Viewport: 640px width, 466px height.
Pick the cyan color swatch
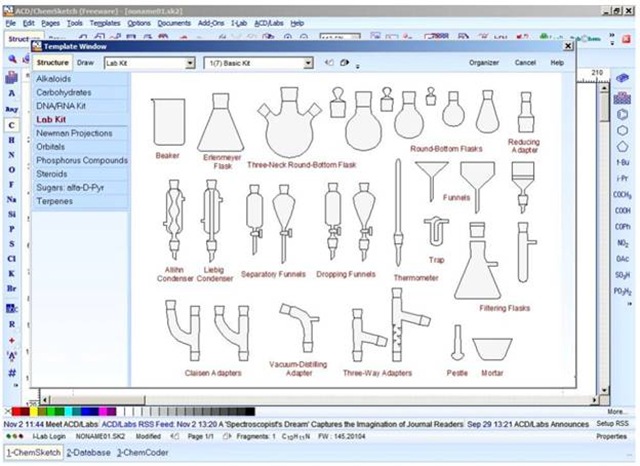(x=68, y=411)
